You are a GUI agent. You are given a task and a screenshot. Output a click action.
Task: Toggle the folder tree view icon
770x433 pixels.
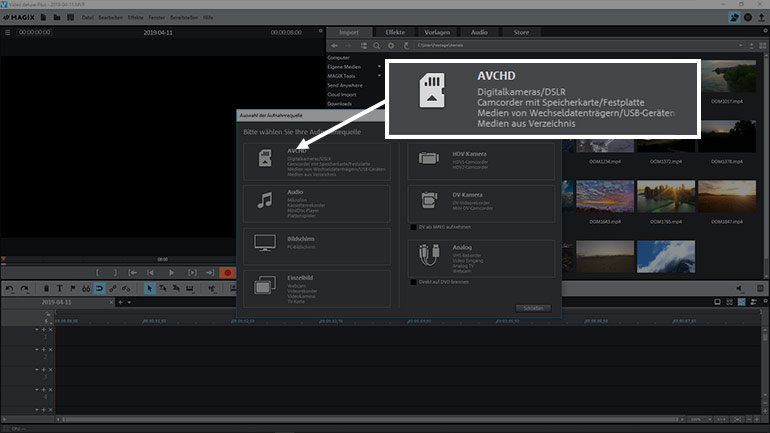coord(363,46)
